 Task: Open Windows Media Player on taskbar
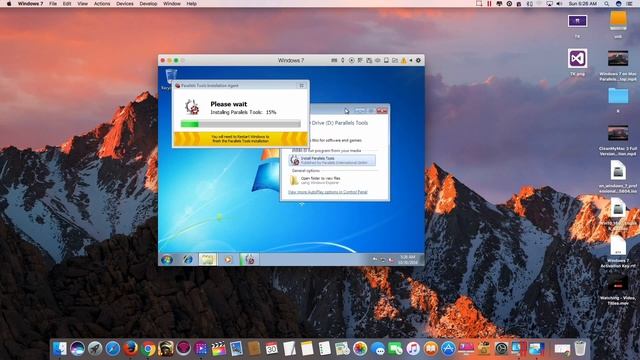[x=228, y=260]
